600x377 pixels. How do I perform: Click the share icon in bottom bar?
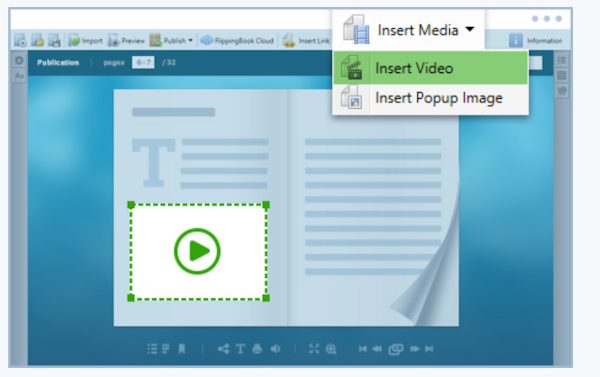click(223, 349)
